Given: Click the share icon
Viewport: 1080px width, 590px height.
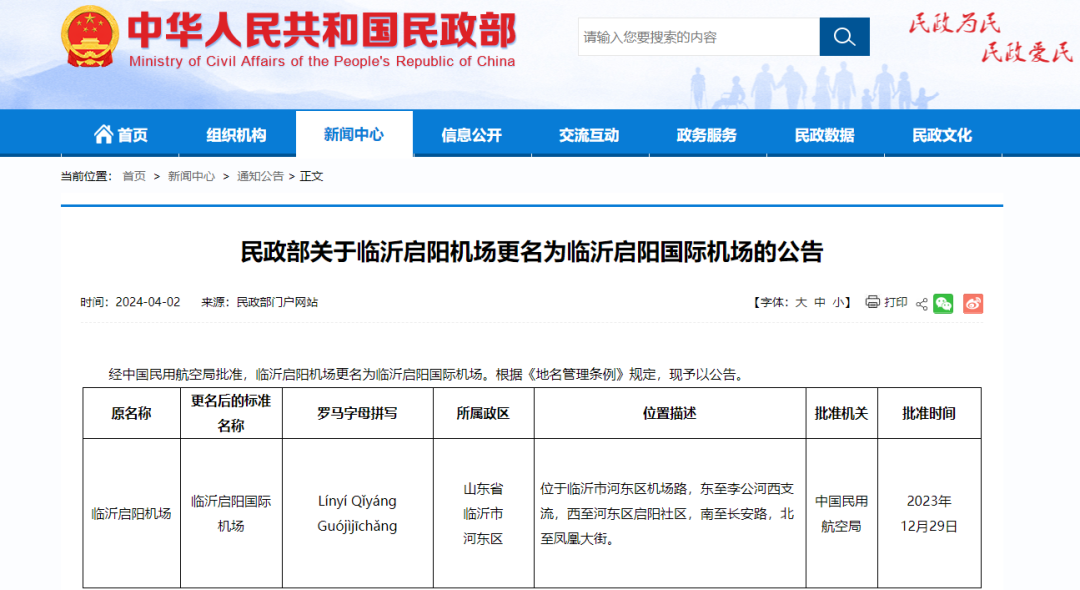Looking at the screenshot, I should click(921, 303).
